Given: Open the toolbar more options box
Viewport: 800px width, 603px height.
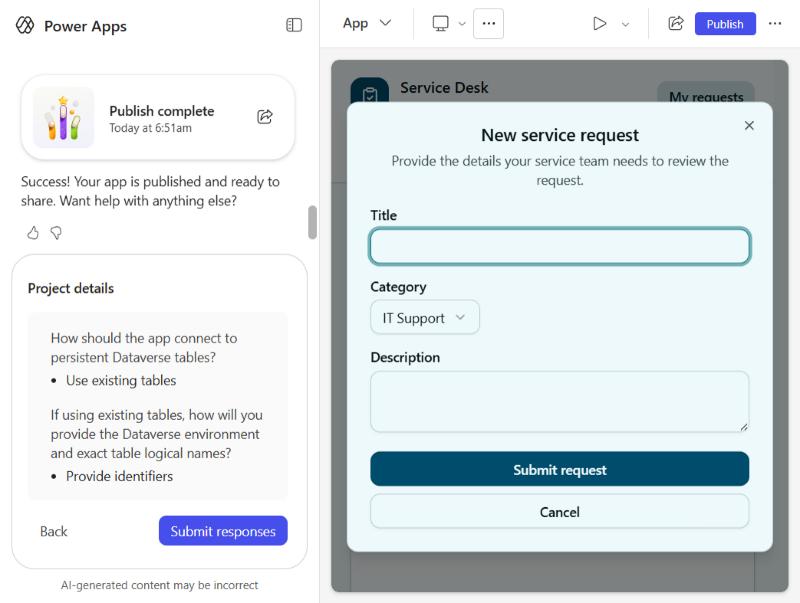Looking at the screenshot, I should 488,23.
